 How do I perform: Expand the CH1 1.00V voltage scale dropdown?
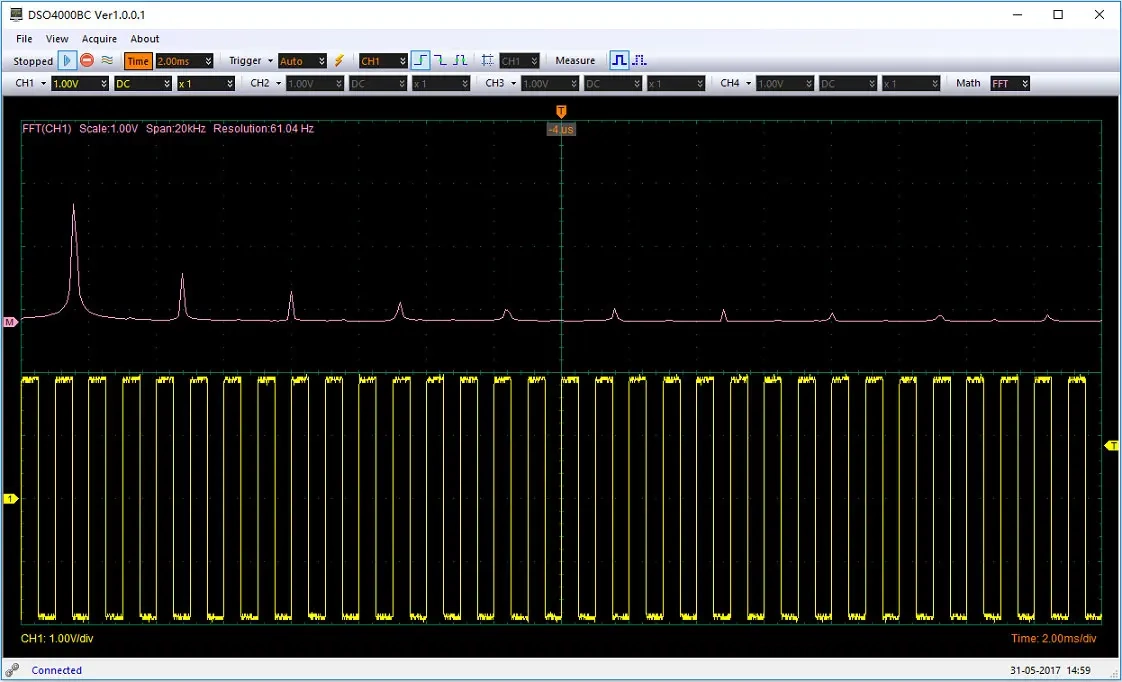[80, 84]
